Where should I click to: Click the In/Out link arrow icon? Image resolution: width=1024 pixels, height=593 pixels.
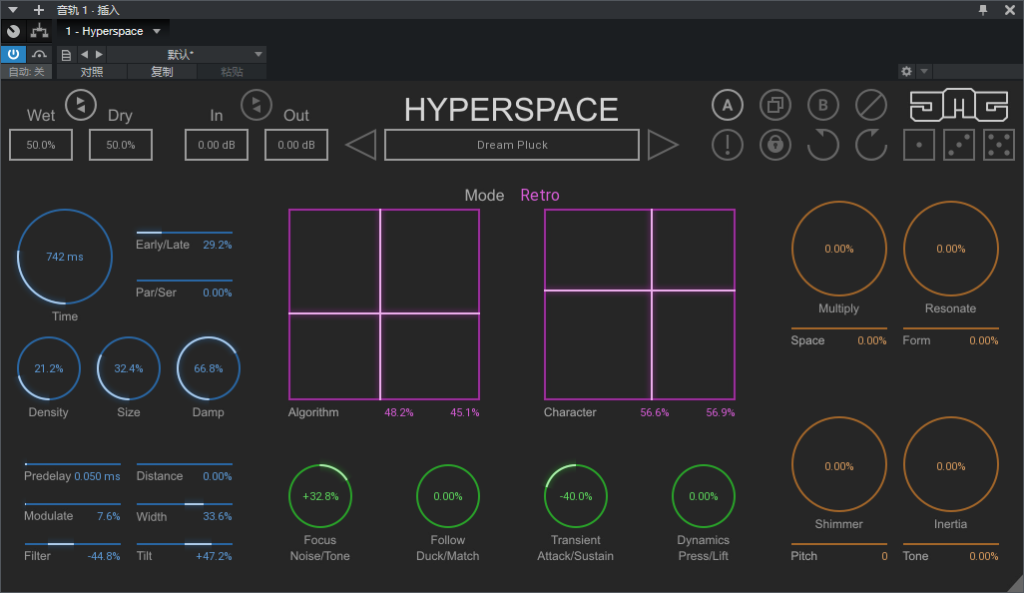click(x=257, y=104)
